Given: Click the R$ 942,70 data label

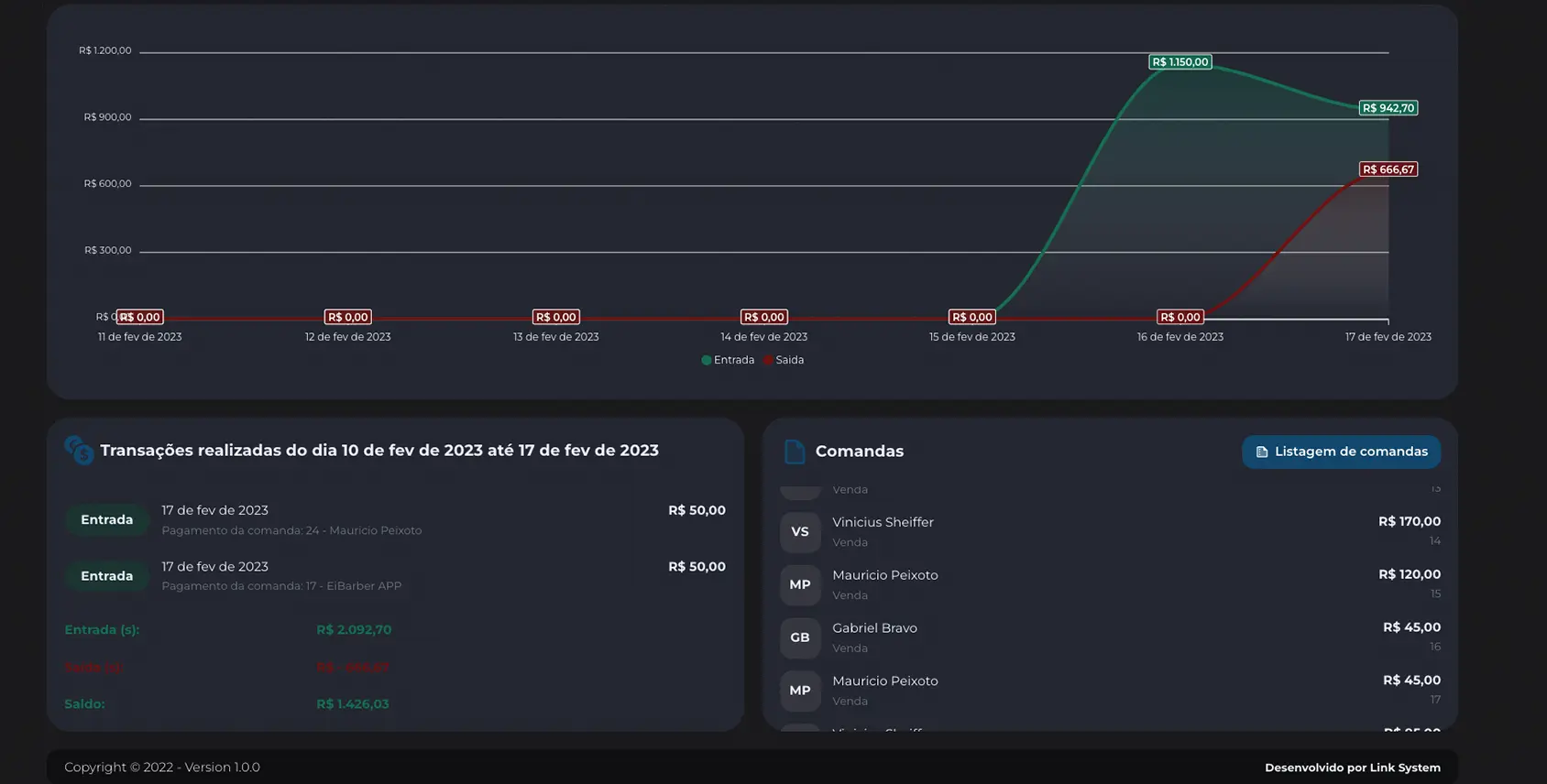Looking at the screenshot, I should click(1388, 108).
